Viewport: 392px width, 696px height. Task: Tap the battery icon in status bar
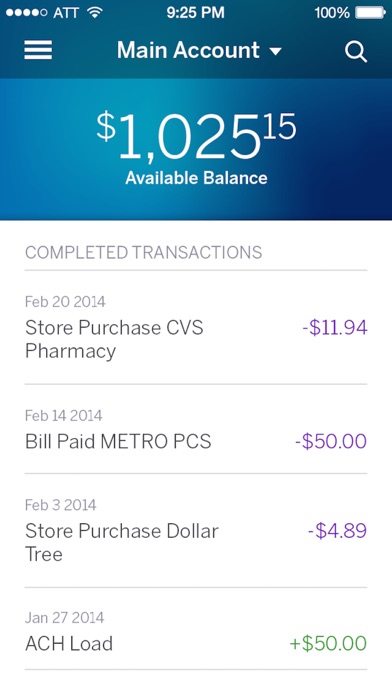pos(370,13)
